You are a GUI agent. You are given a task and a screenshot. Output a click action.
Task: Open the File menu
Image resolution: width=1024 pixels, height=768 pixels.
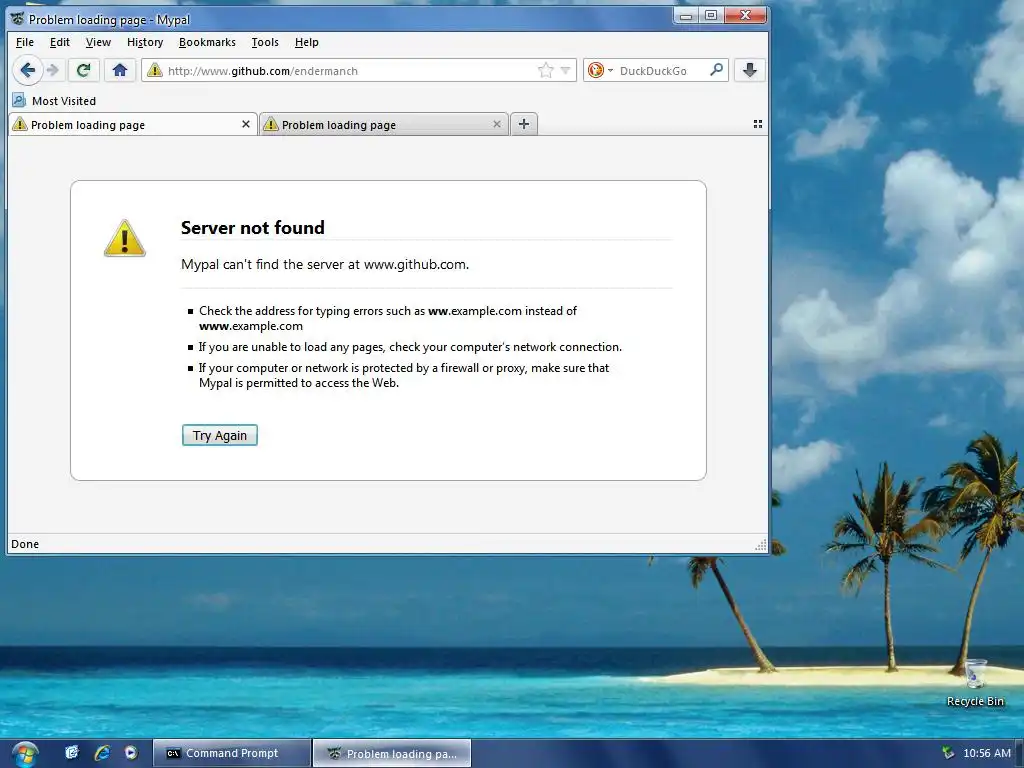click(25, 42)
